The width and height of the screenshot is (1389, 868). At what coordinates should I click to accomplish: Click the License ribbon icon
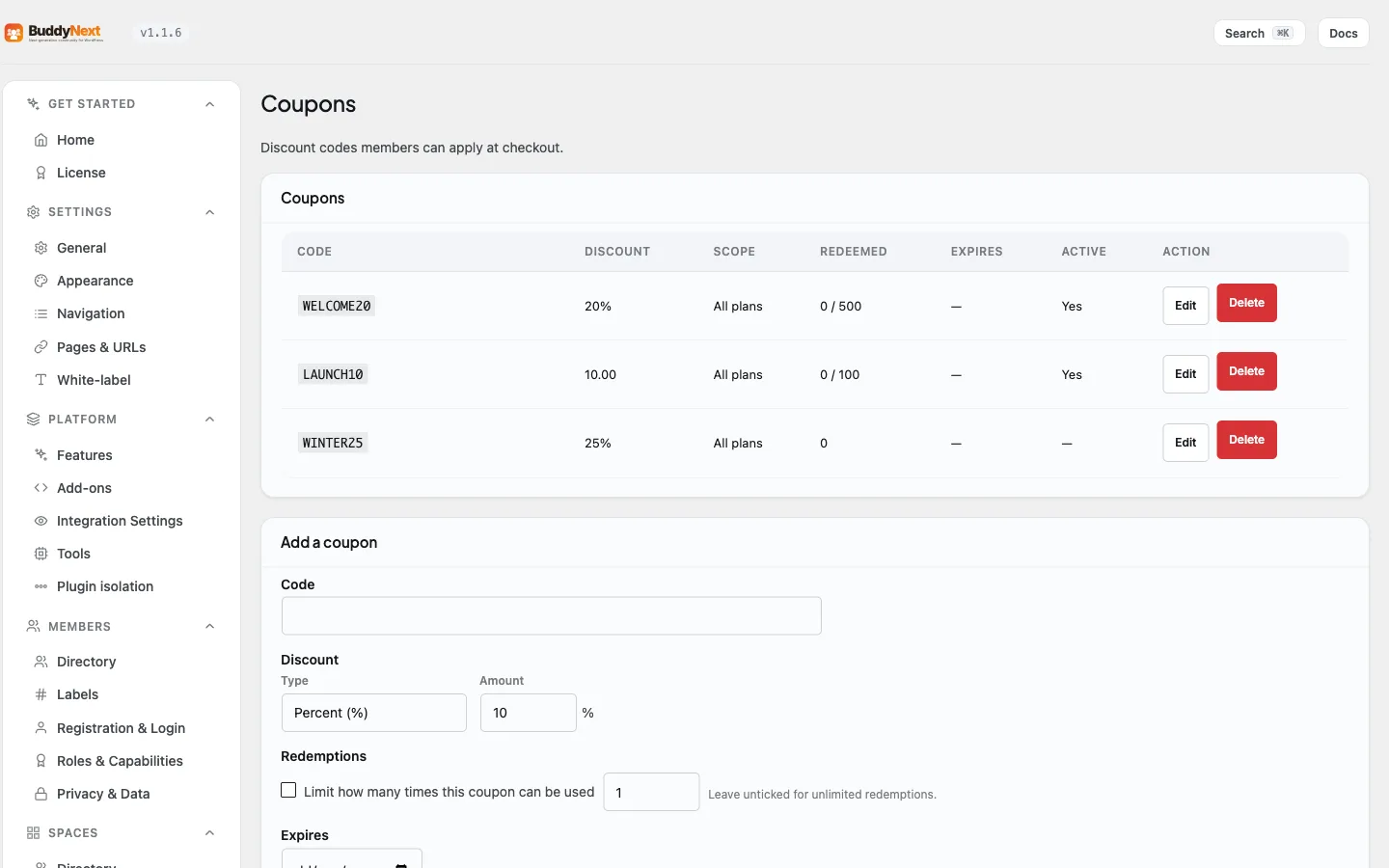(41, 173)
